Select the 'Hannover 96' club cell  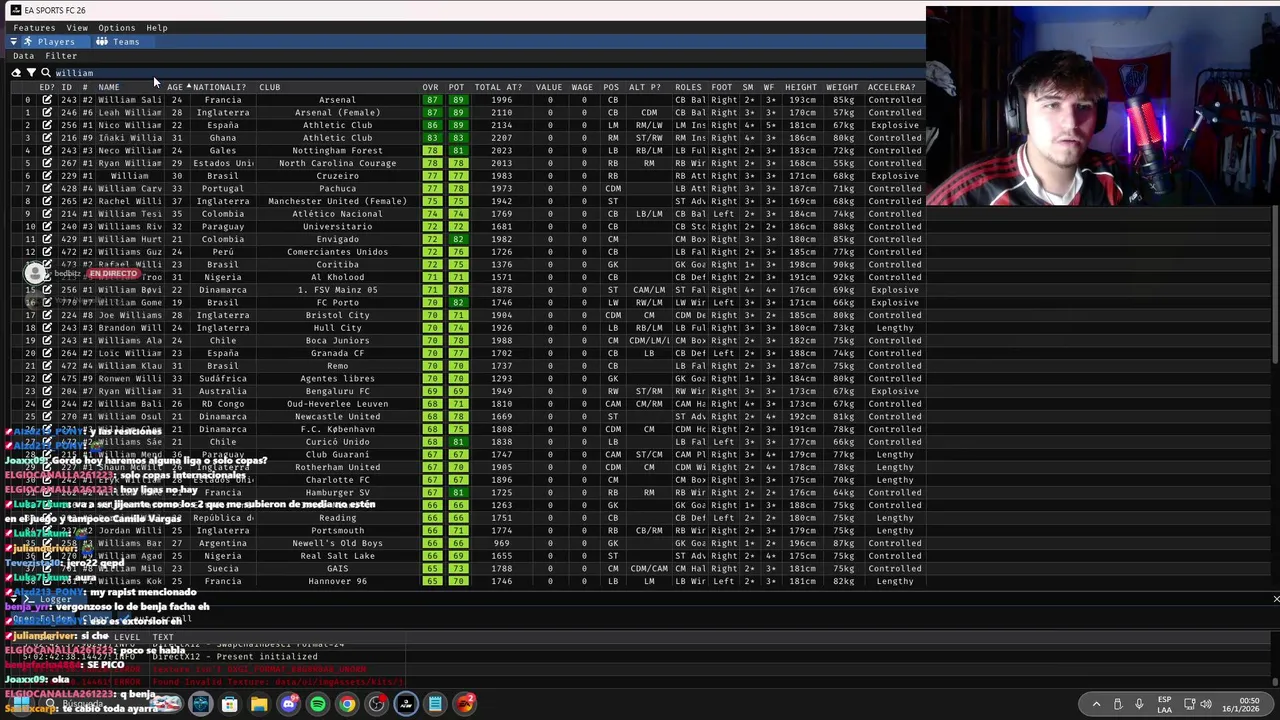click(x=337, y=581)
